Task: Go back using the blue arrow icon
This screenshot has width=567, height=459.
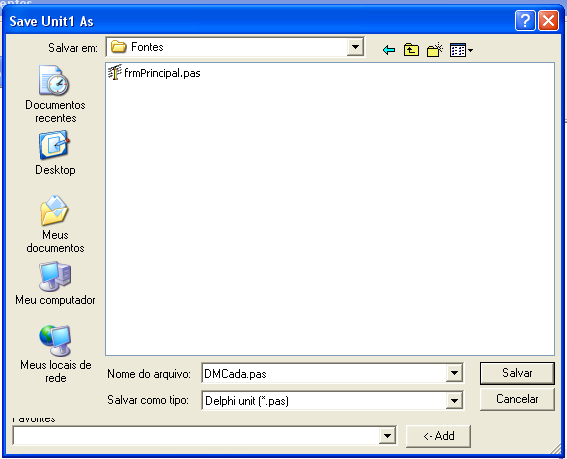Action: tap(389, 50)
